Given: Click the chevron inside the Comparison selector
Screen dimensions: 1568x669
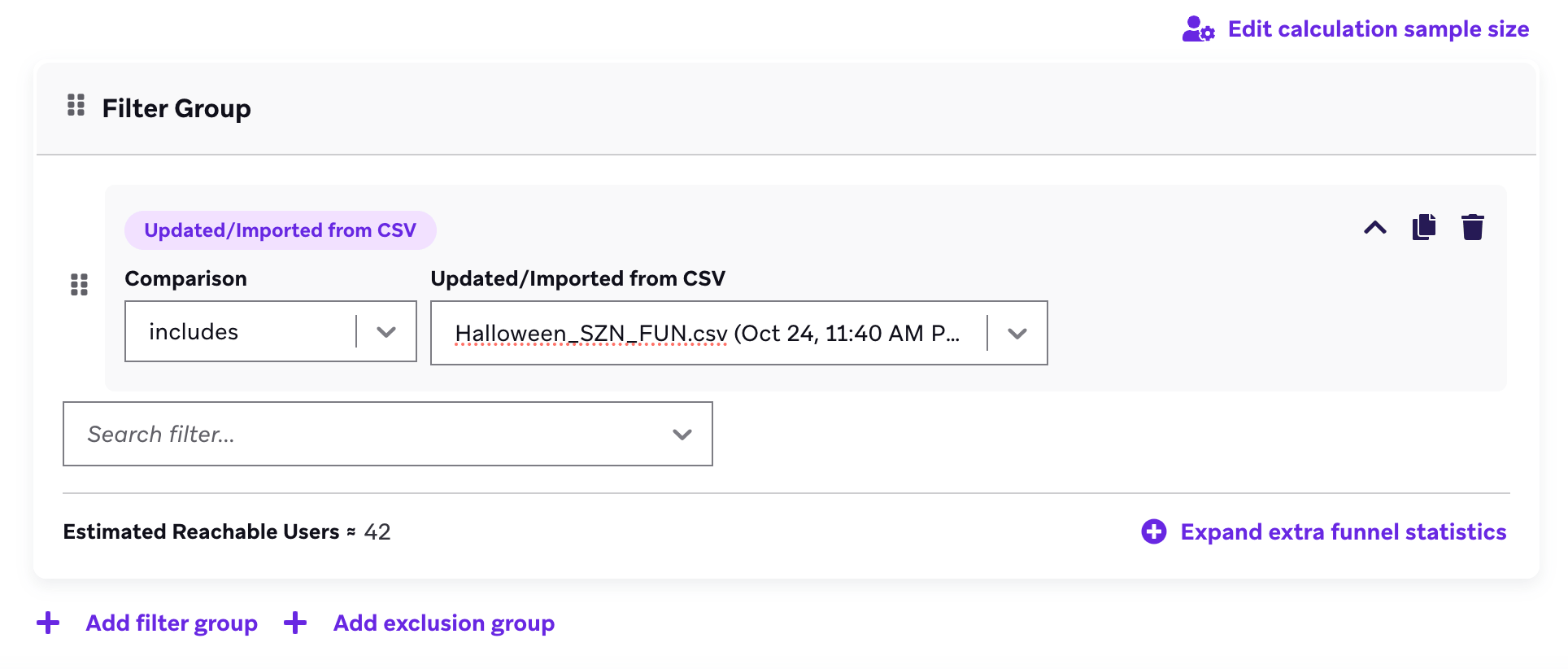Looking at the screenshot, I should (385, 332).
